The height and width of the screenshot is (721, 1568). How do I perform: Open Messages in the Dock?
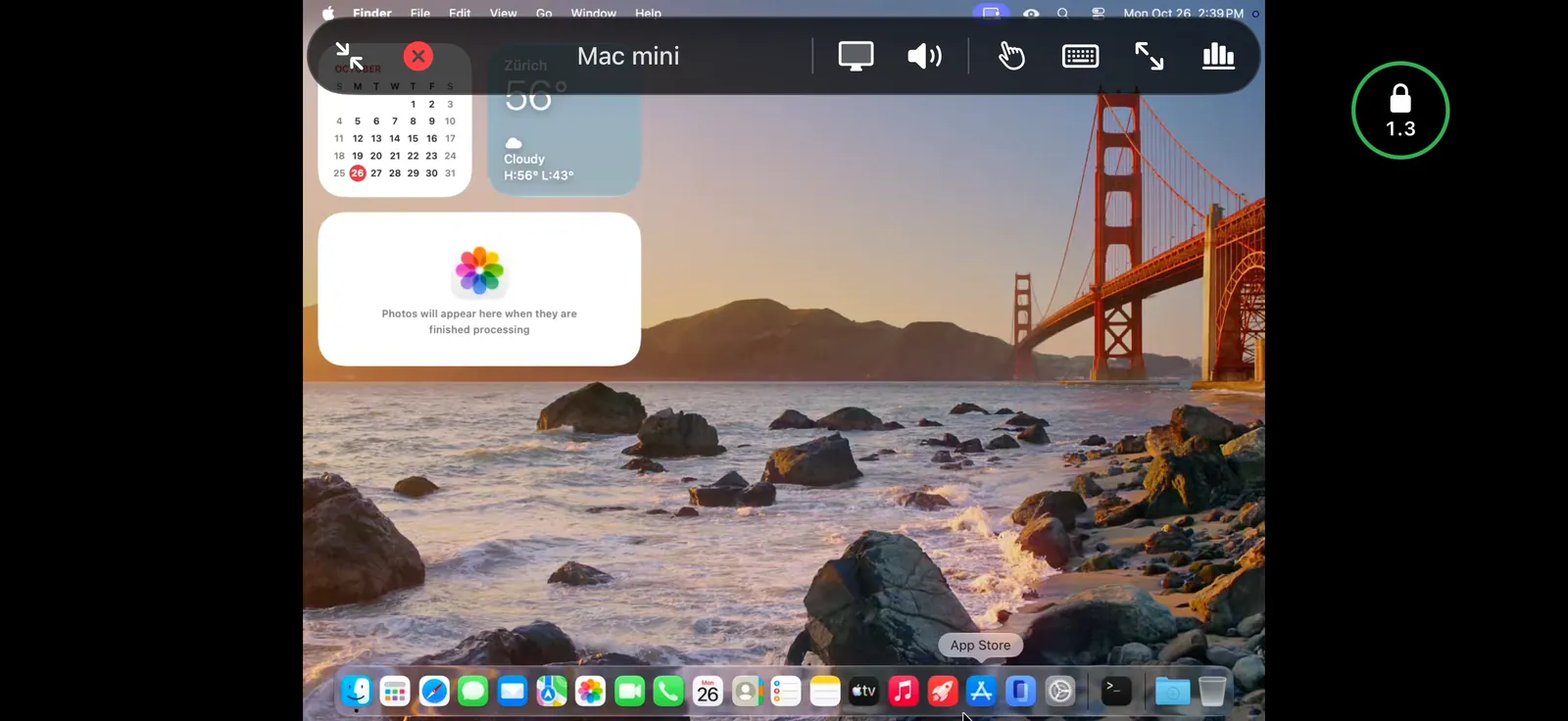473,692
